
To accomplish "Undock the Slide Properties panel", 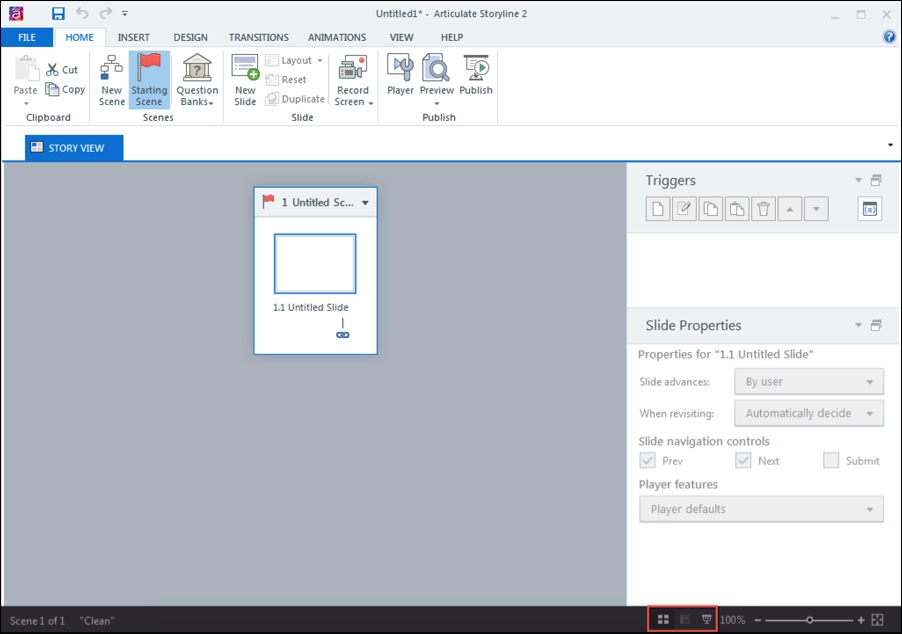I will coord(876,325).
